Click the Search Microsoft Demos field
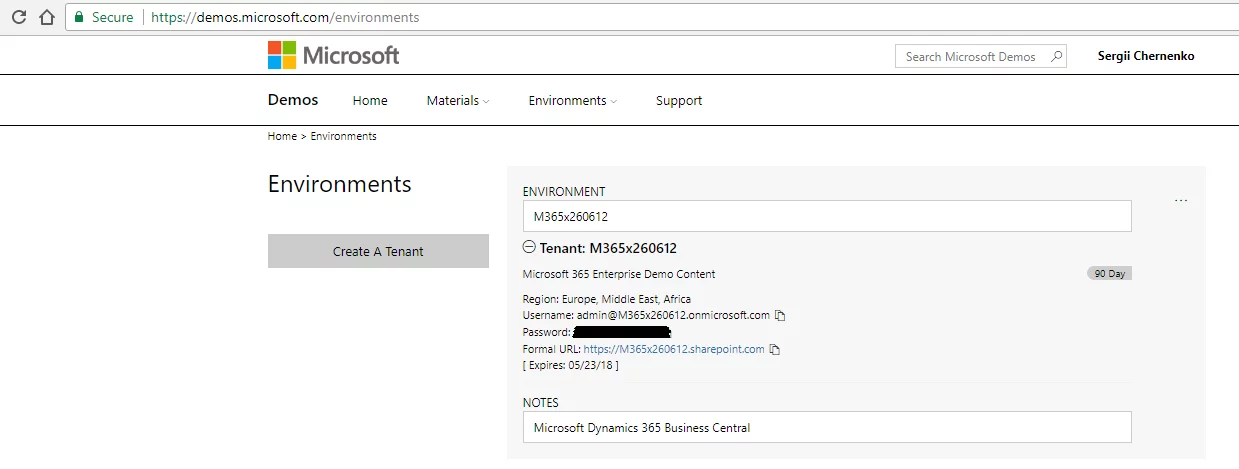 coord(970,56)
